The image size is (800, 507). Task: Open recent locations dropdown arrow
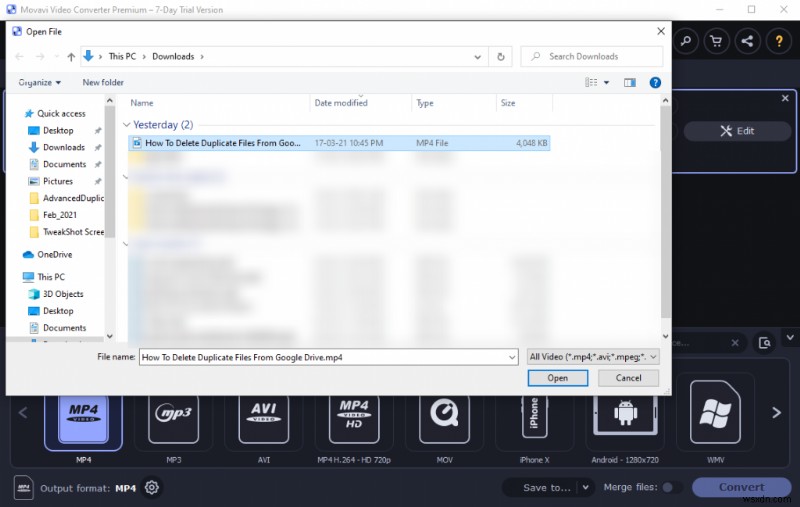(57, 57)
